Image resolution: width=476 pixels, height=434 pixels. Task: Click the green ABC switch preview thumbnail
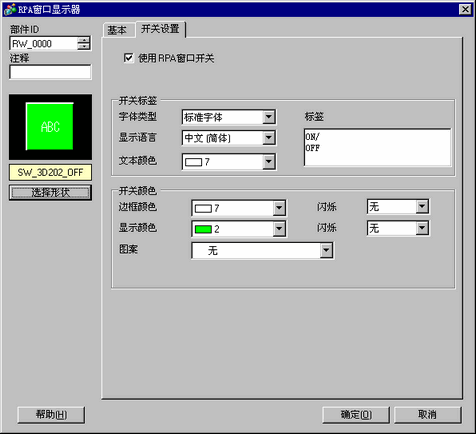tap(50, 127)
